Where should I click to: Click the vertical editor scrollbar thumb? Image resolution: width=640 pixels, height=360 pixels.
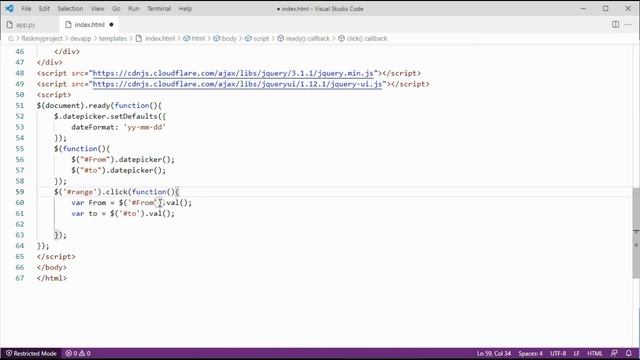pyautogui.click(x=636, y=233)
